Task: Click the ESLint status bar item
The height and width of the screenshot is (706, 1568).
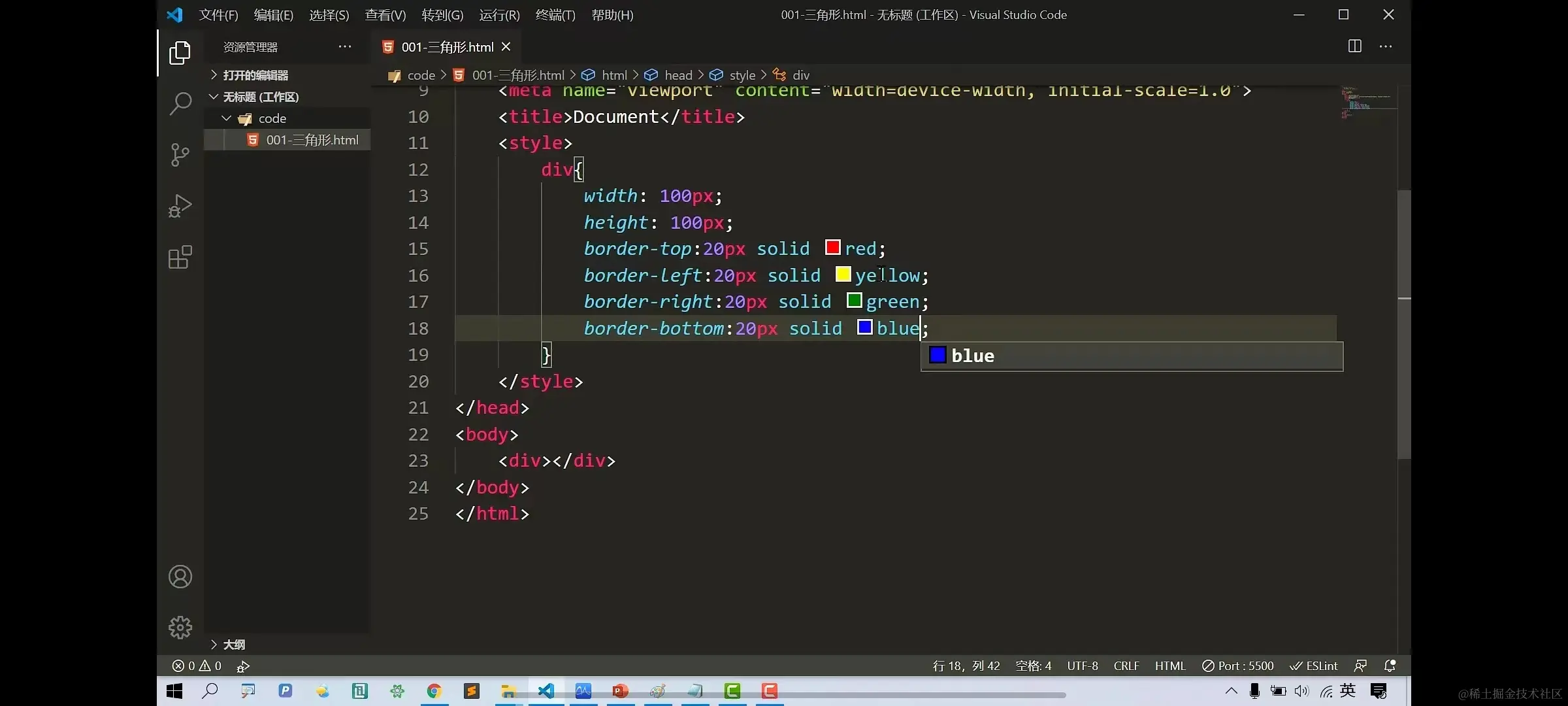Action: coord(1314,665)
